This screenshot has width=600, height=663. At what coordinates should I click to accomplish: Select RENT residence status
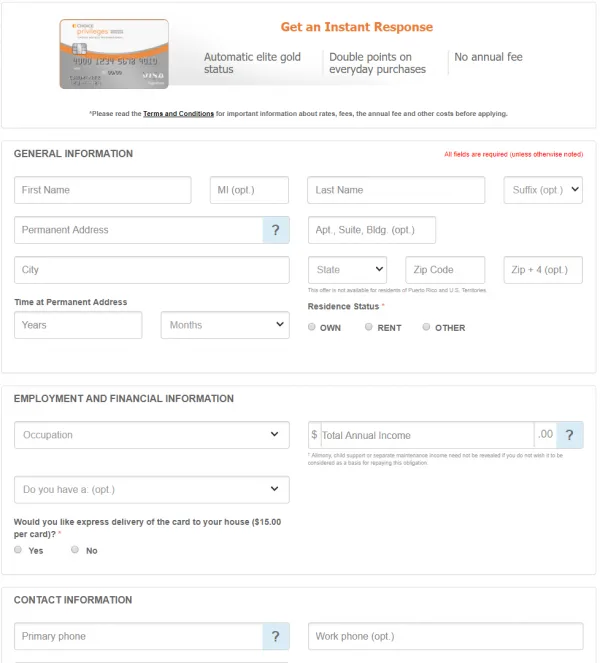coord(369,327)
